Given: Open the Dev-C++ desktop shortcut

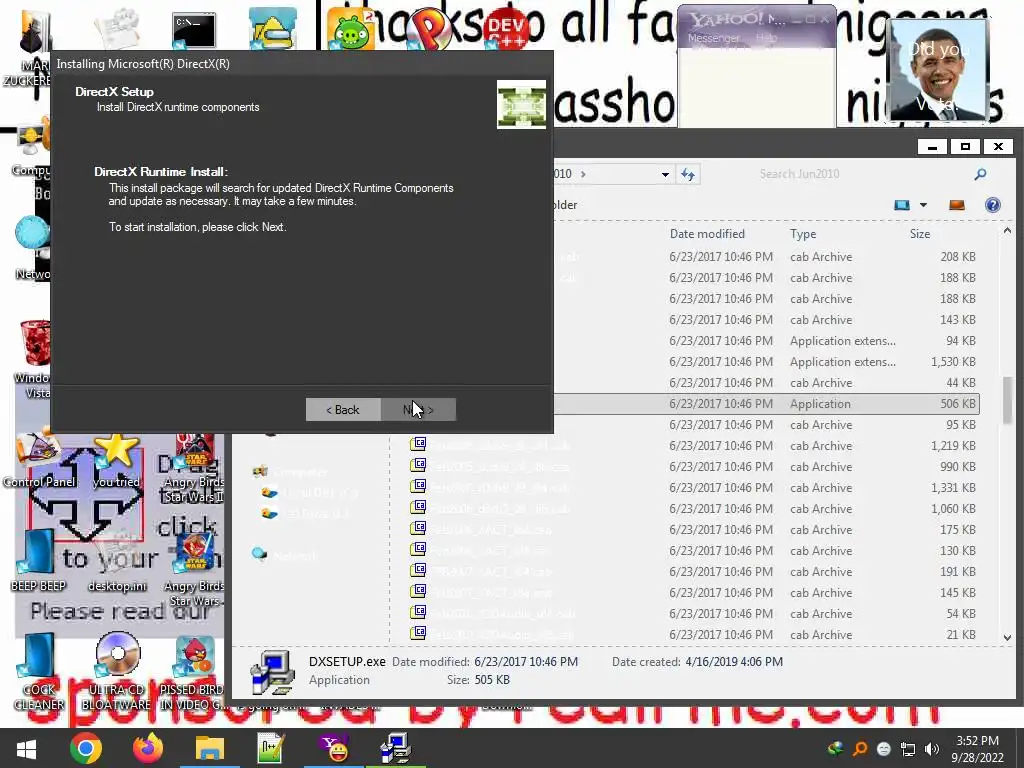Looking at the screenshot, I should (507, 30).
